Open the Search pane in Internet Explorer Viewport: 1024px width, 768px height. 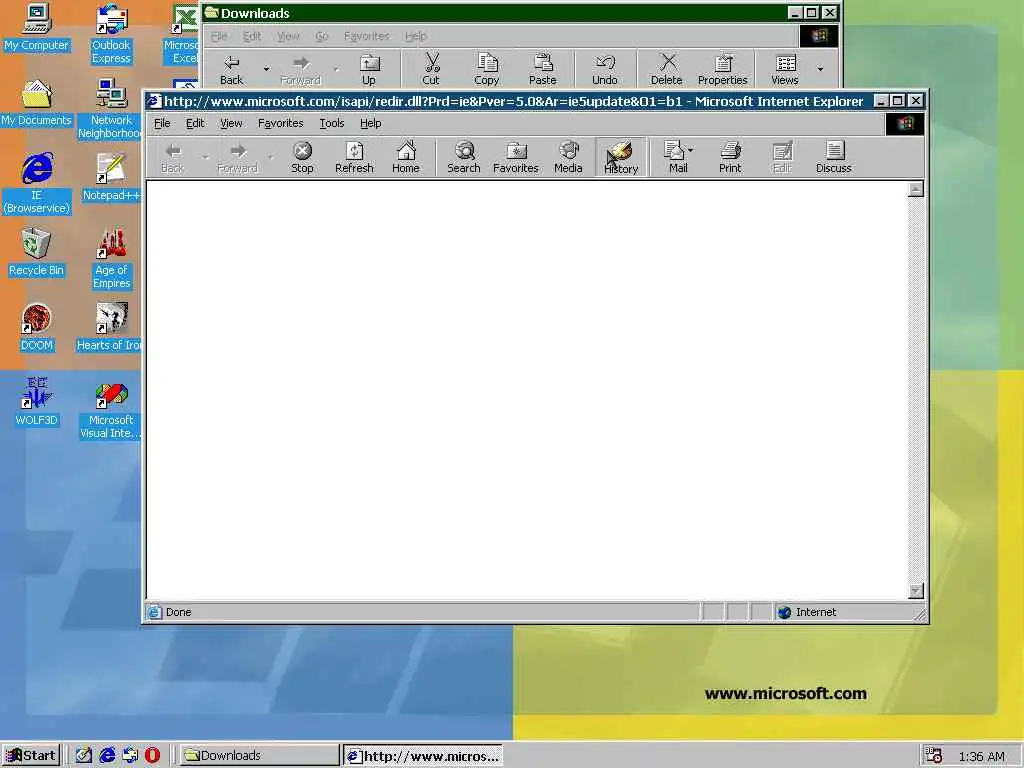point(464,157)
